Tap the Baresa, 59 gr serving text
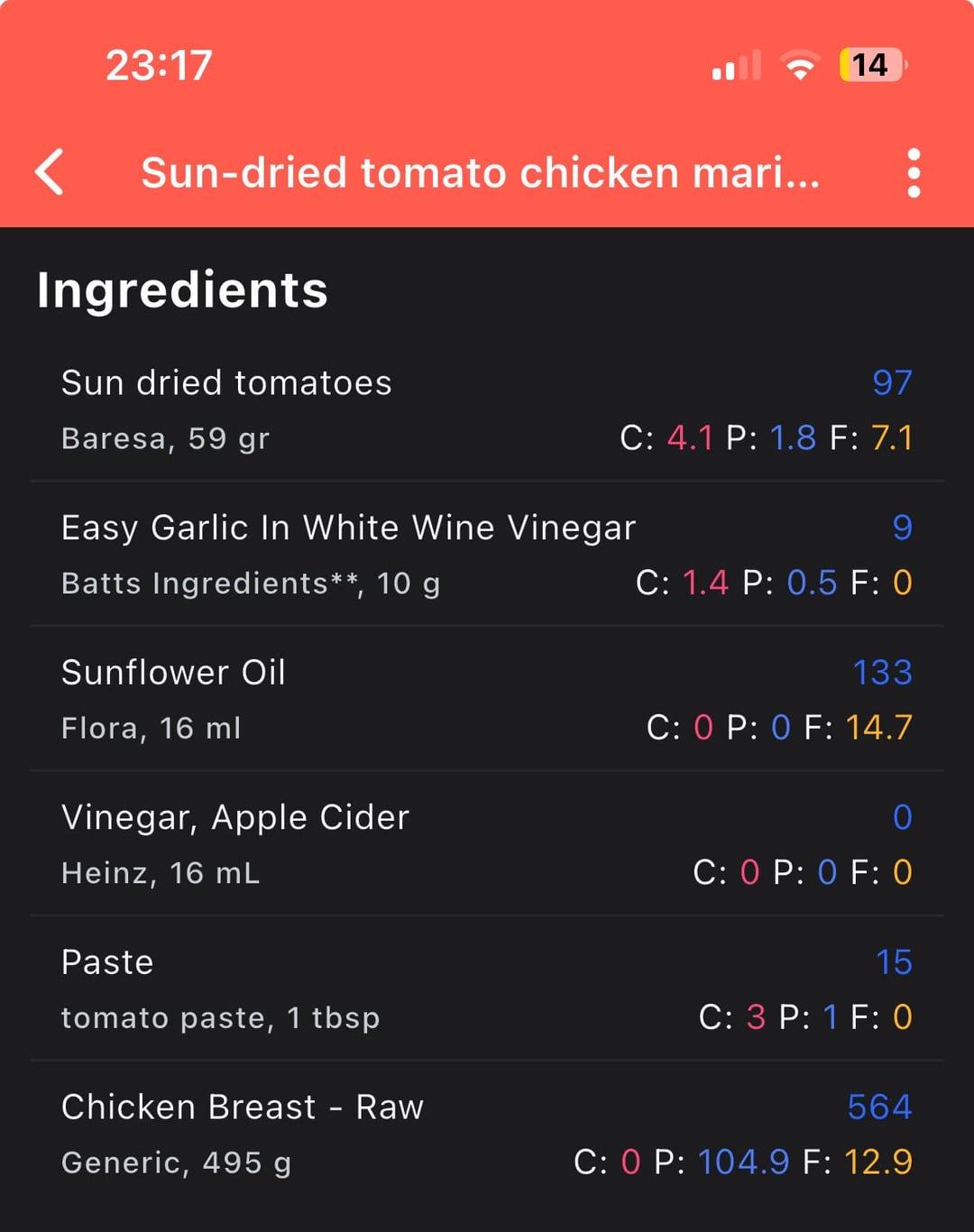This screenshot has height=1232, width=974. 165,438
